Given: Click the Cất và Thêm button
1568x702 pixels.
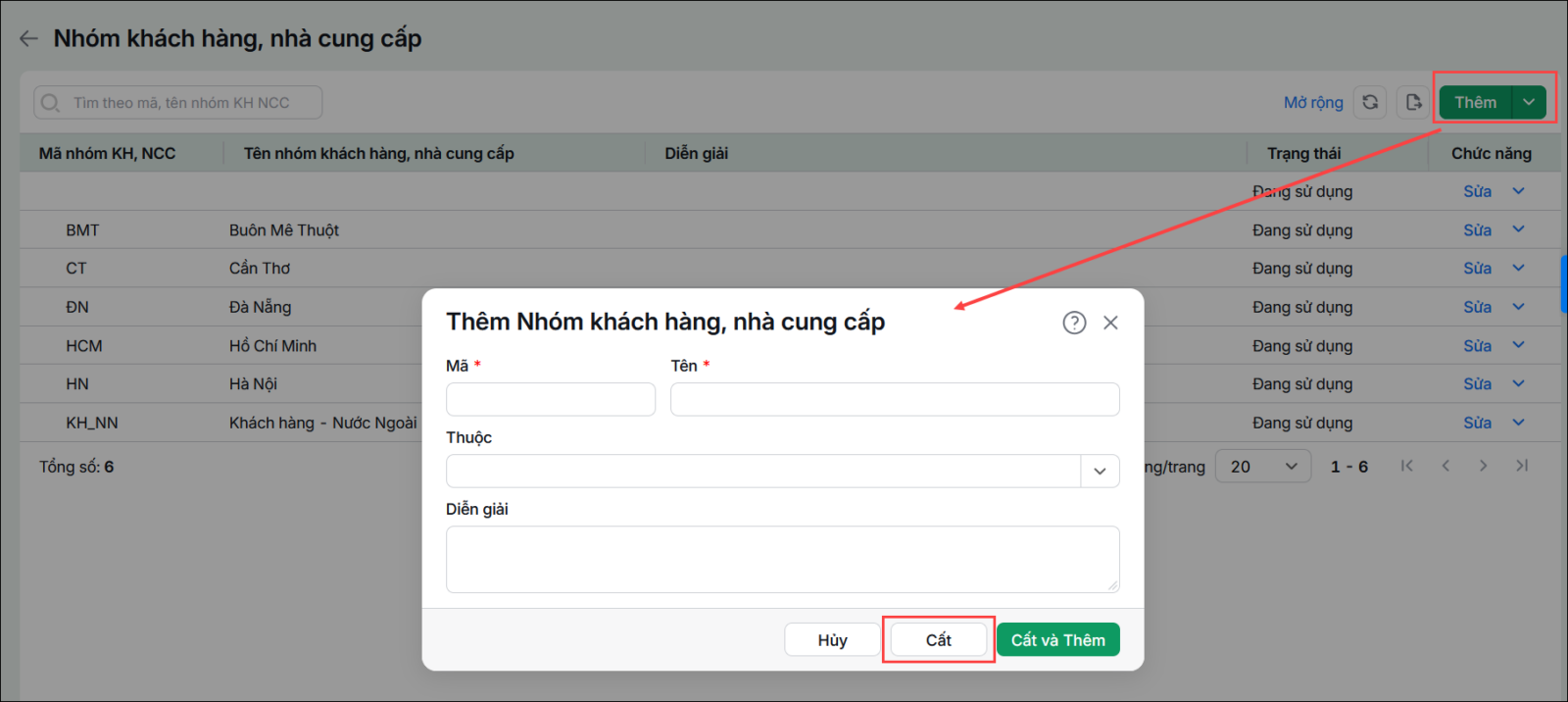Looking at the screenshot, I should click(1058, 640).
